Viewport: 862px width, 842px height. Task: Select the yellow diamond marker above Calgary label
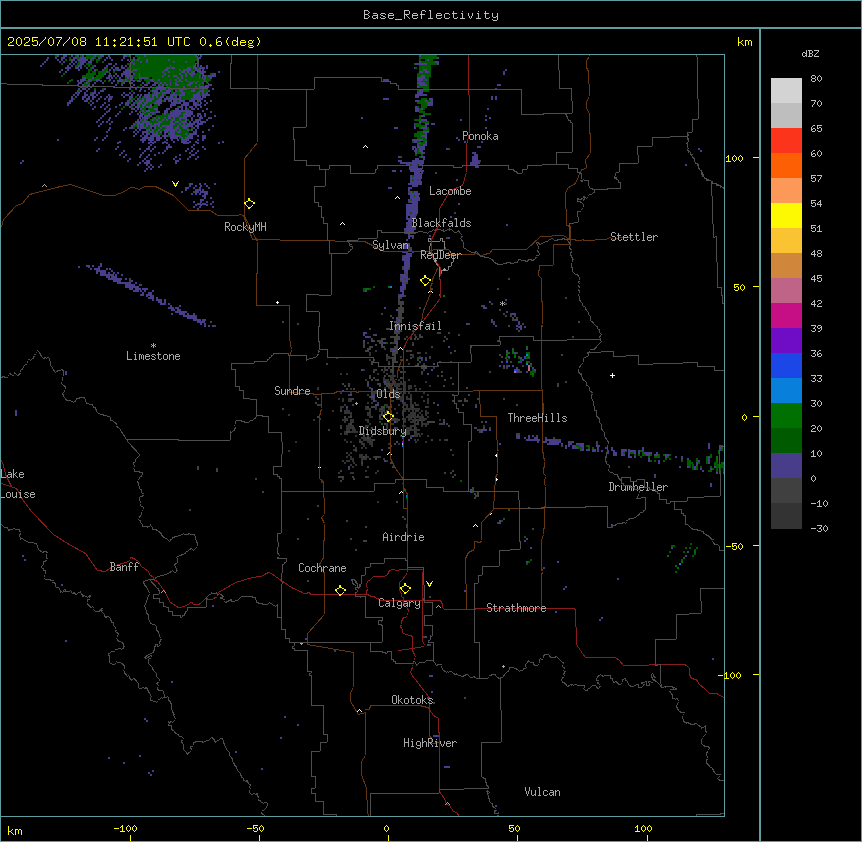pyautogui.click(x=405, y=589)
